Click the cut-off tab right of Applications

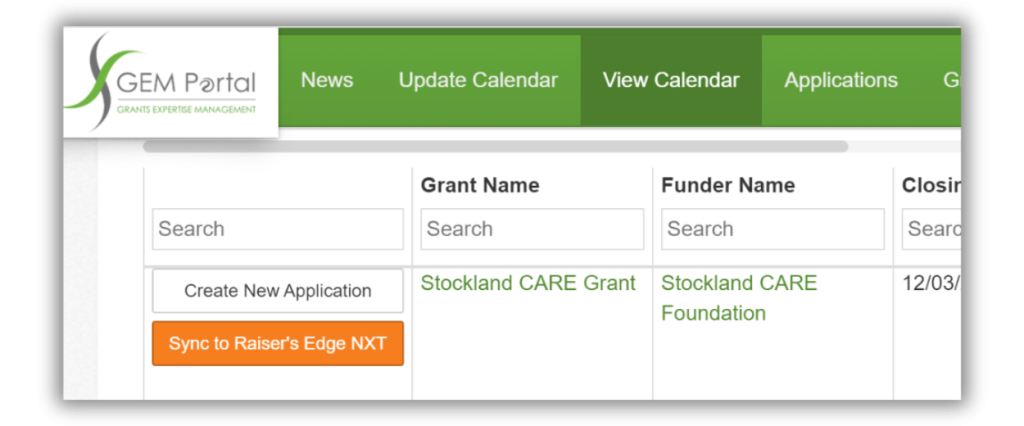[951, 81]
